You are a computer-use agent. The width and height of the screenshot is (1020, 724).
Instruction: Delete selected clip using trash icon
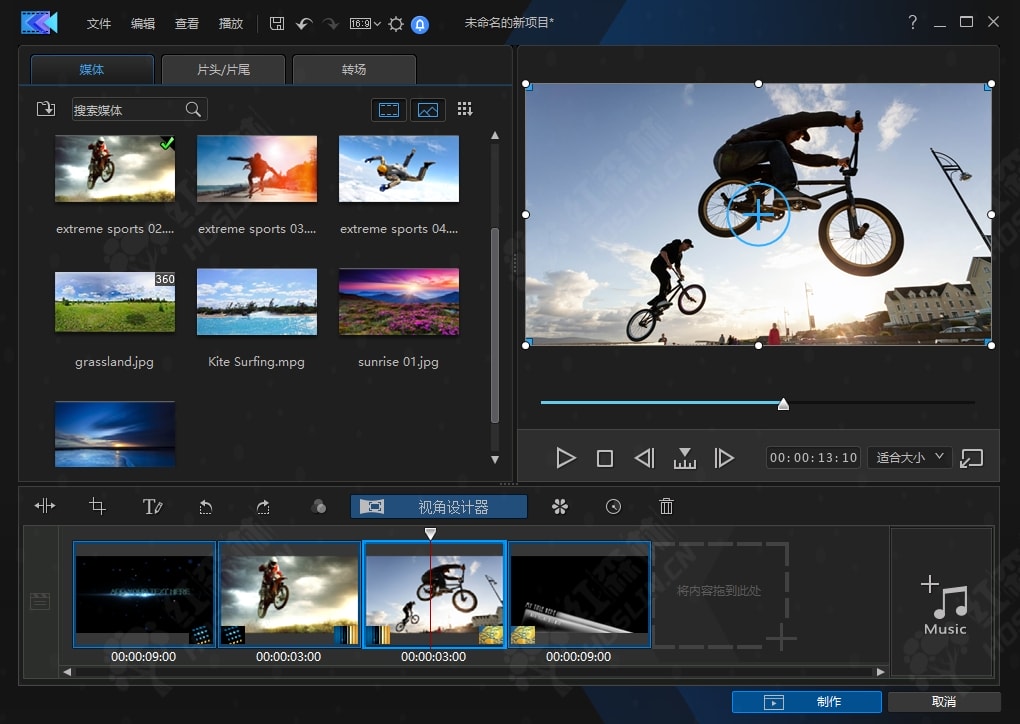666,507
